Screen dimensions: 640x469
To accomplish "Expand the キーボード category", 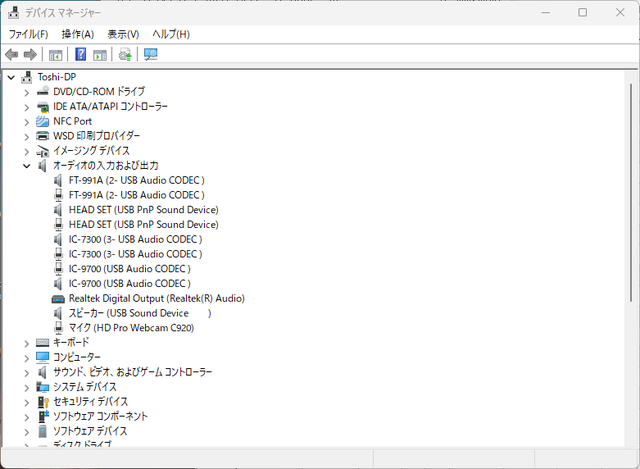I will click(27, 344).
